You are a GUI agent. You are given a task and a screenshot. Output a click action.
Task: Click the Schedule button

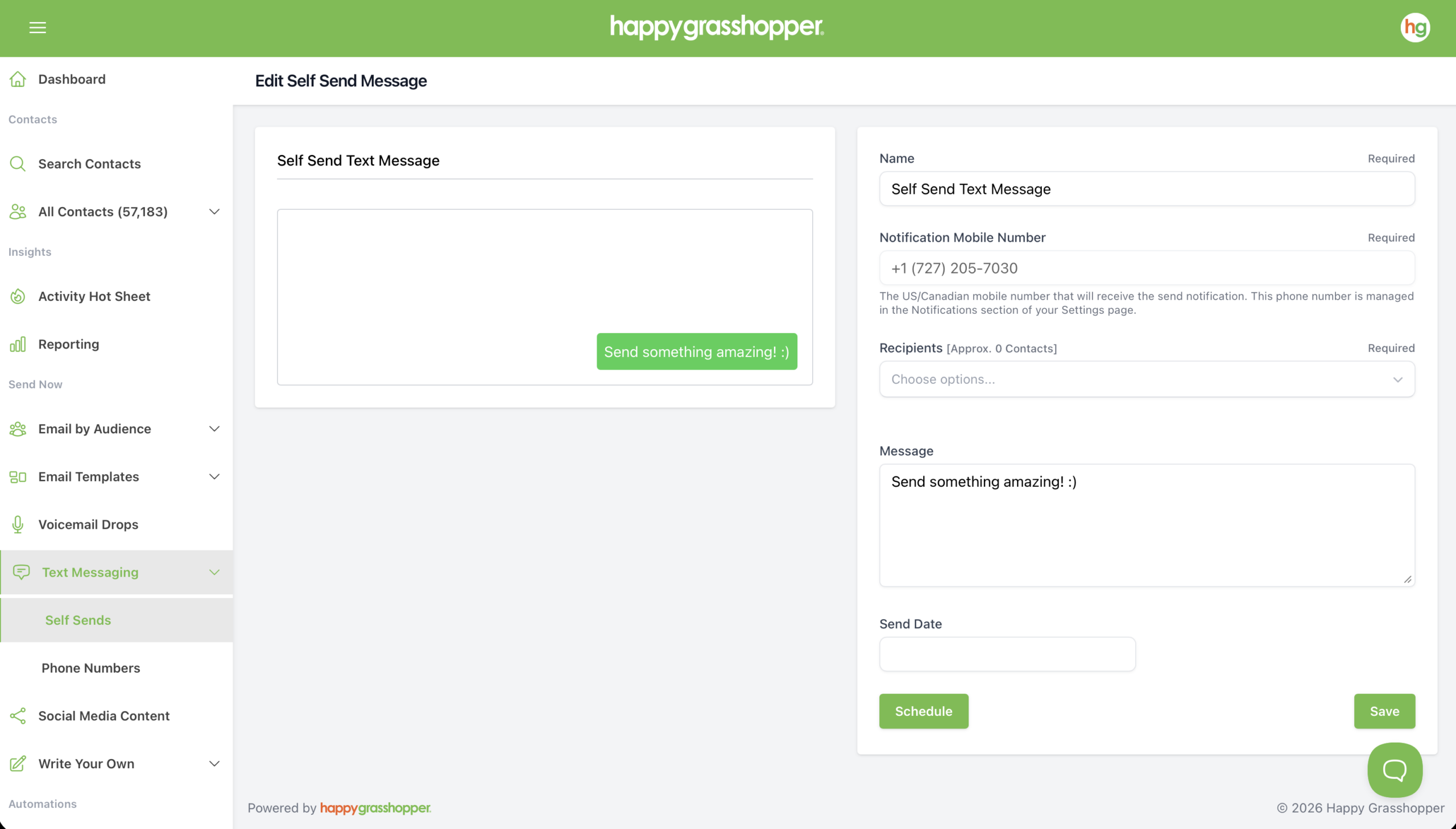pyautogui.click(x=923, y=711)
